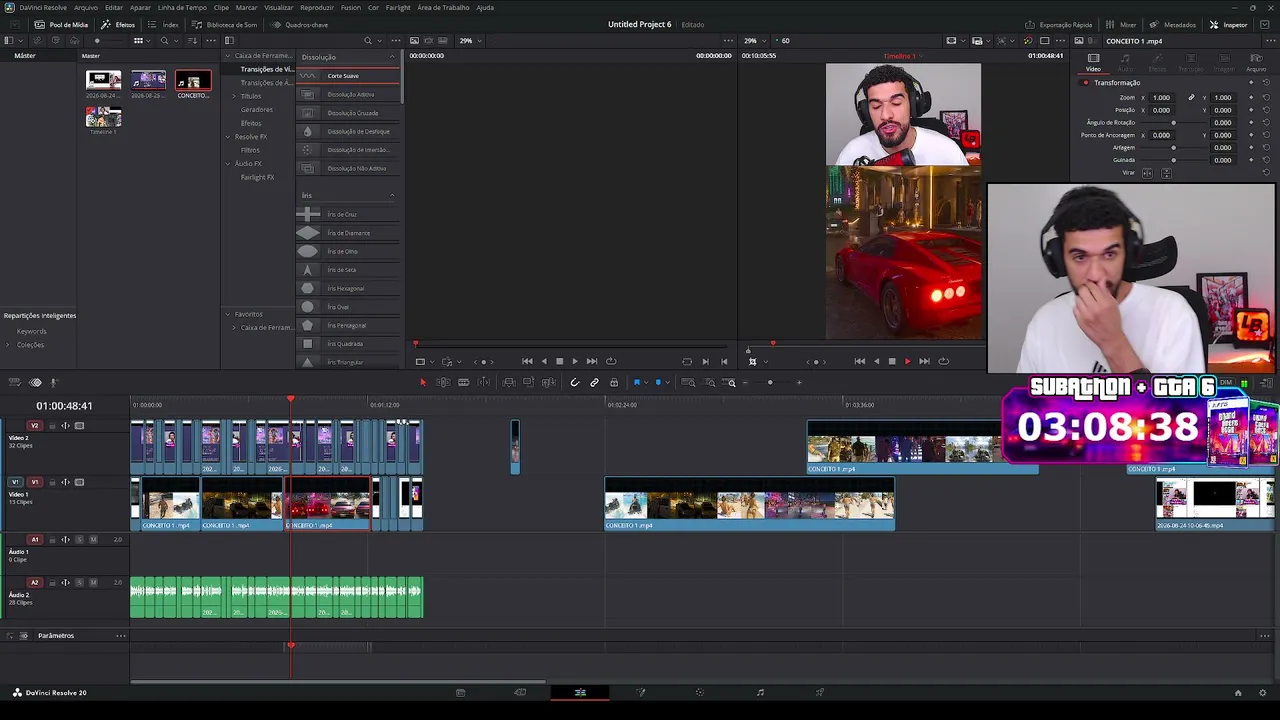Open the Color page icon at bottom
The width and height of the screenshot is (1280, 720).
click(x=700, y=692)
